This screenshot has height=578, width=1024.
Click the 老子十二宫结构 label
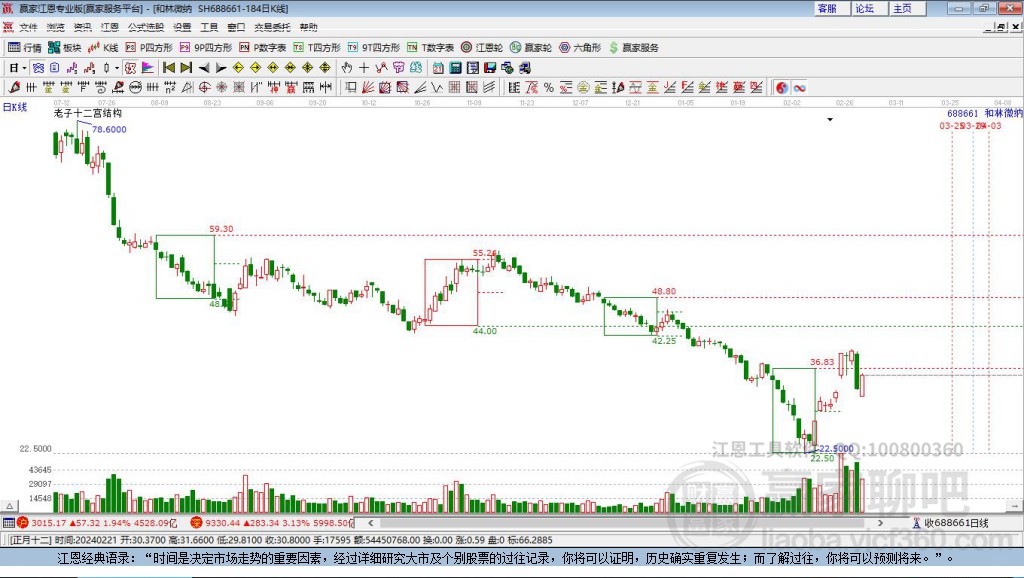click(x=88, y=113)
